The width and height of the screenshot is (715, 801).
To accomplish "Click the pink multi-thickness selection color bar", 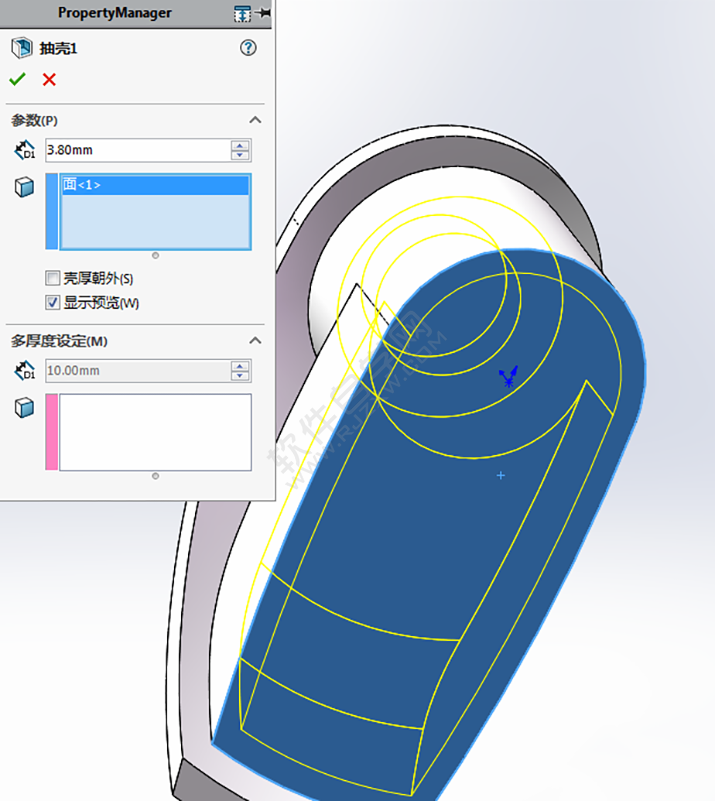I will tap(52, 432).
